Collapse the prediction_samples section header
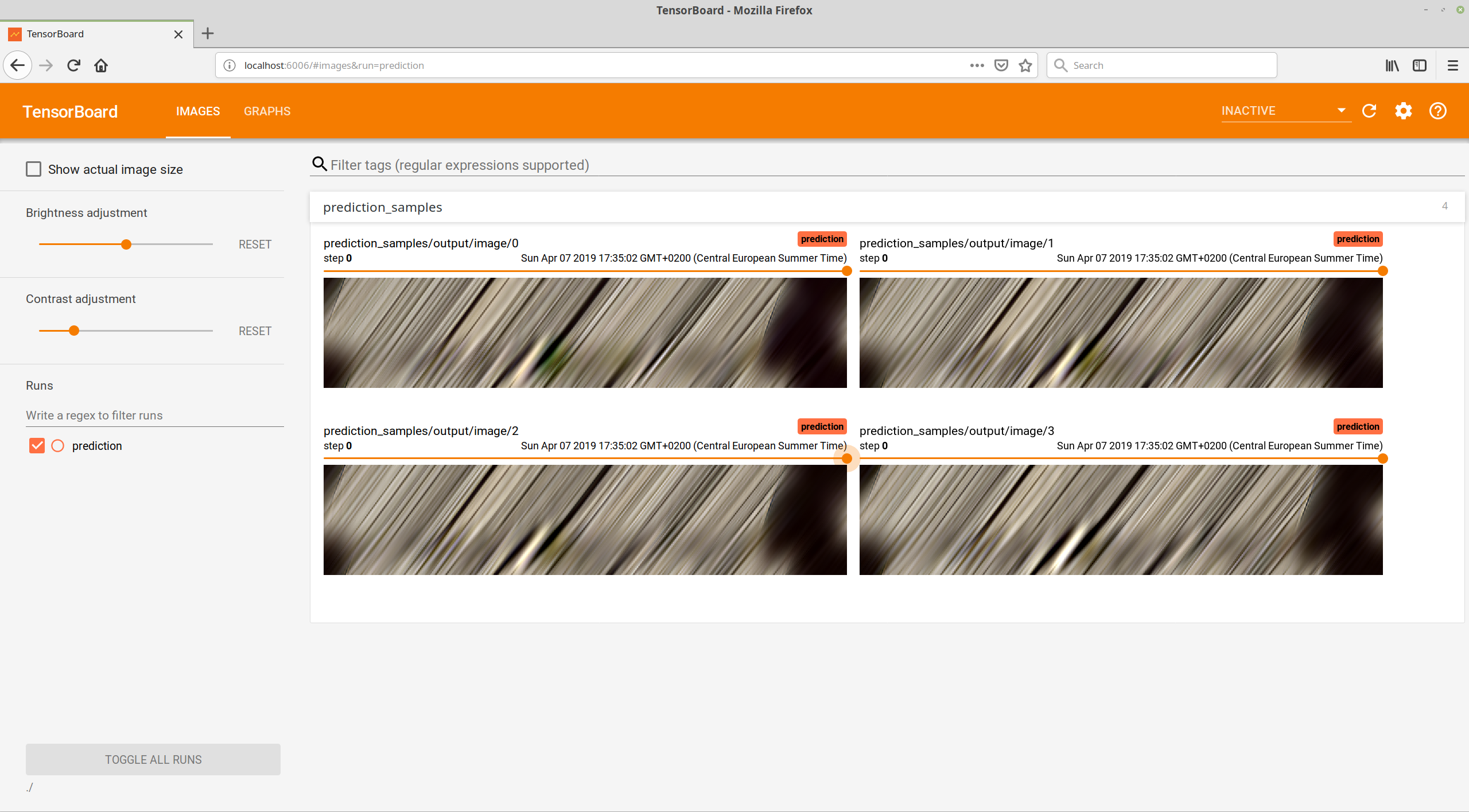Image resolution: width=1469 pixels, height=812 pixels. (x=383, y=207)
